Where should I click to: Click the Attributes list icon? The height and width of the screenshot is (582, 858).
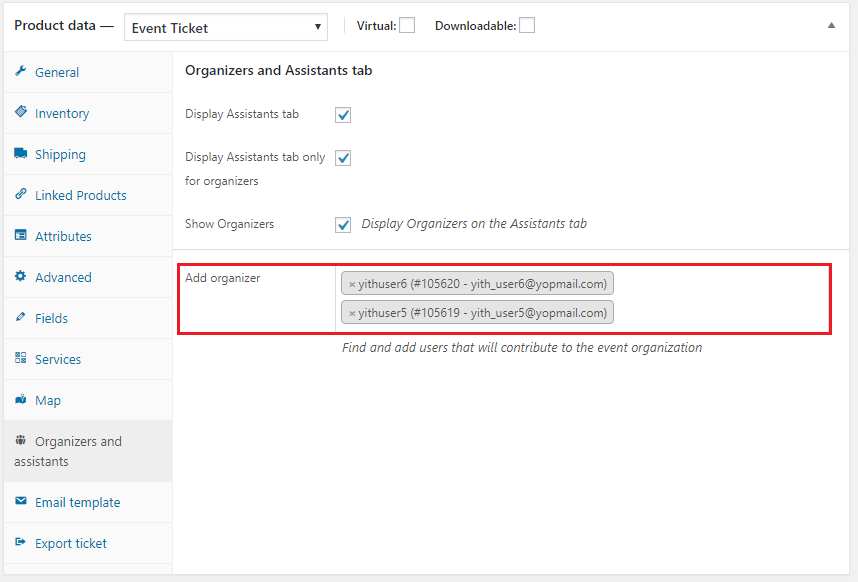point(20,236)
